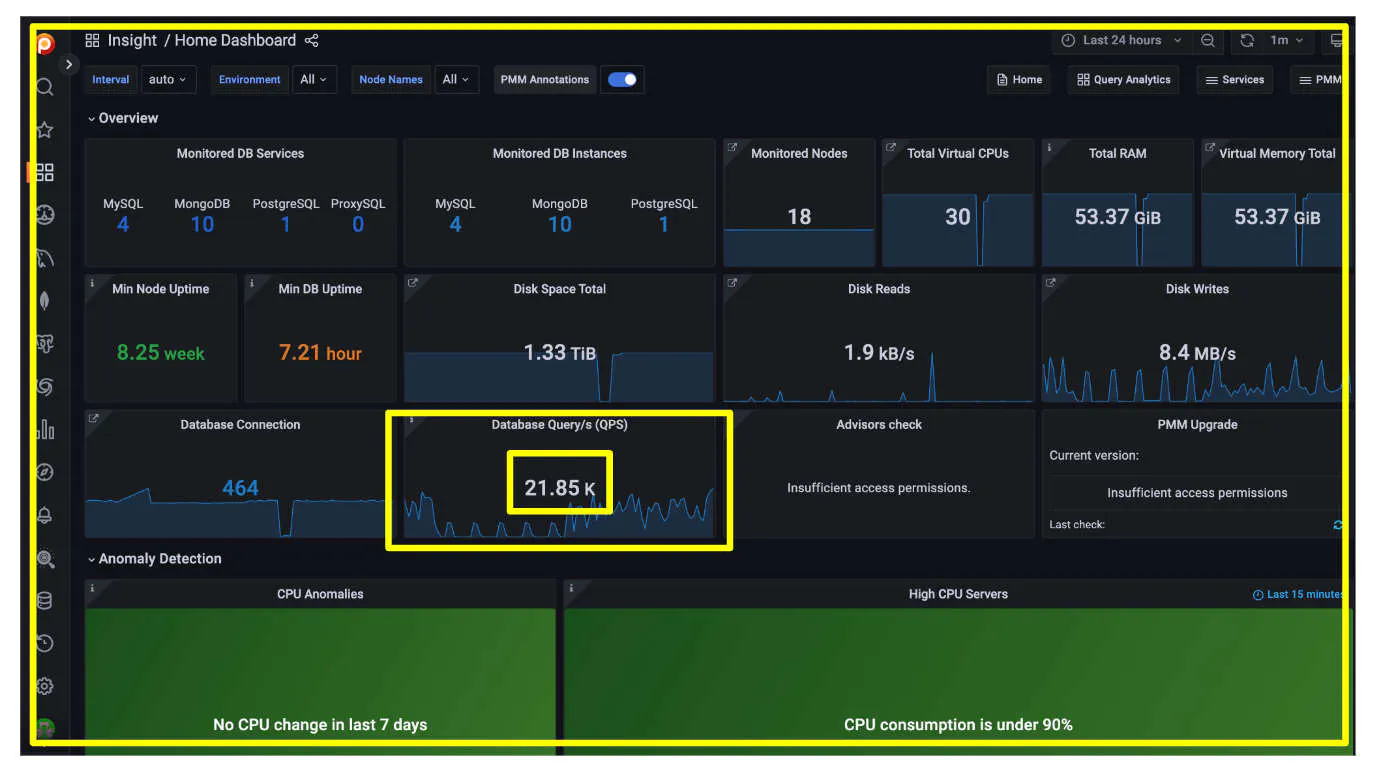Open the Explore compass icon
Viewport: 1374px width, 770px height.
coord(44,473)
